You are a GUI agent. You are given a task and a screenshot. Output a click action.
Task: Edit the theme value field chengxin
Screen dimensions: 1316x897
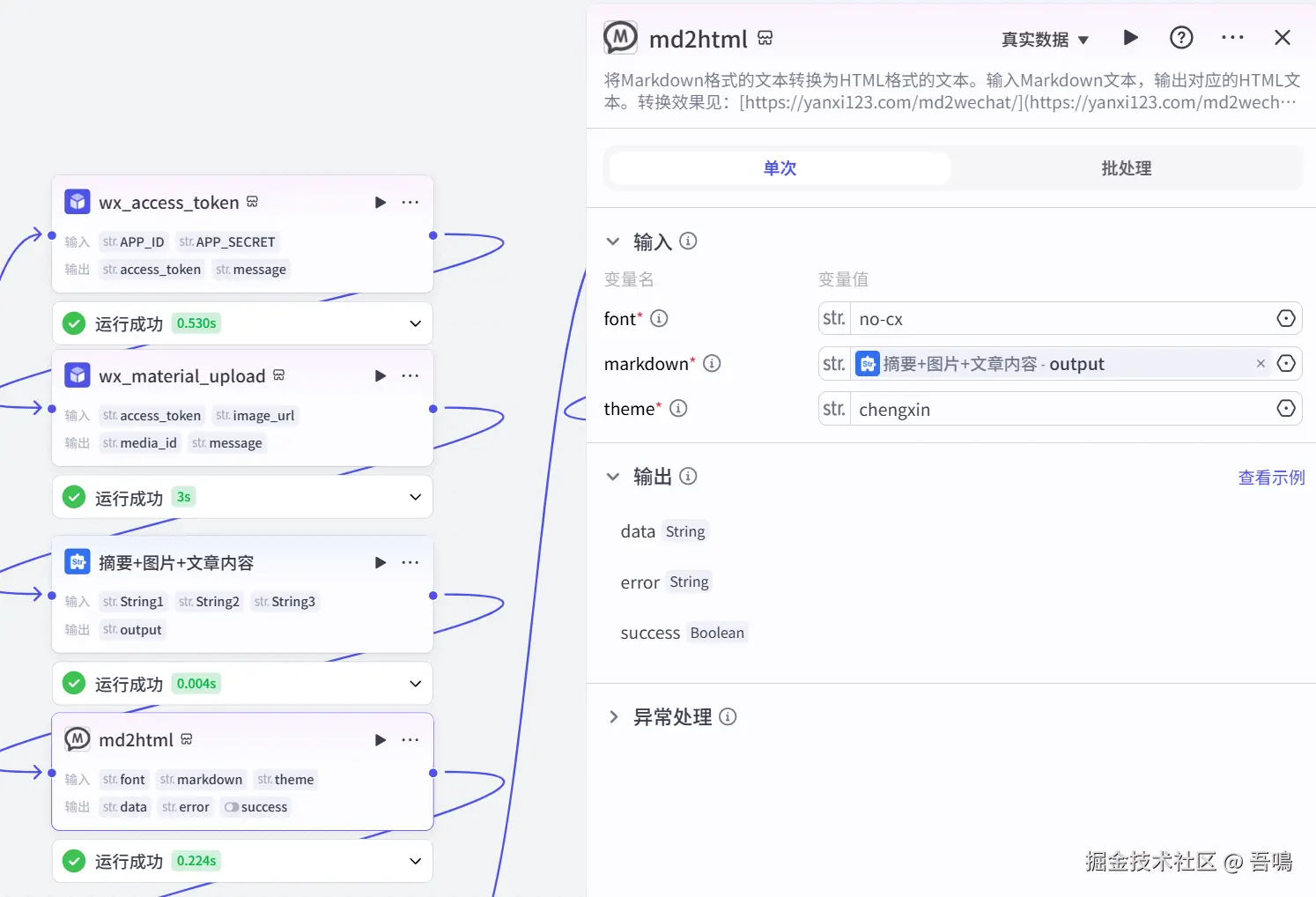pyautogui.click(x=1060, y=410)
